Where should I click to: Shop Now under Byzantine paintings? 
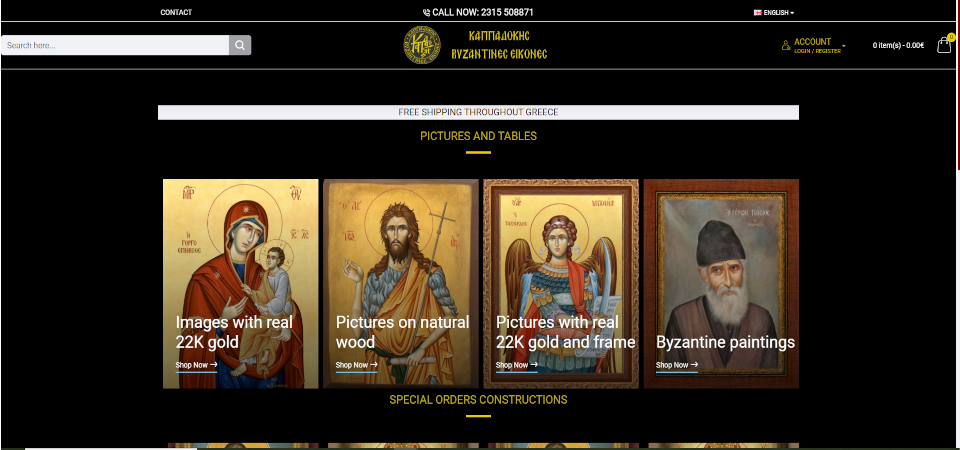[x=677, y=366]
